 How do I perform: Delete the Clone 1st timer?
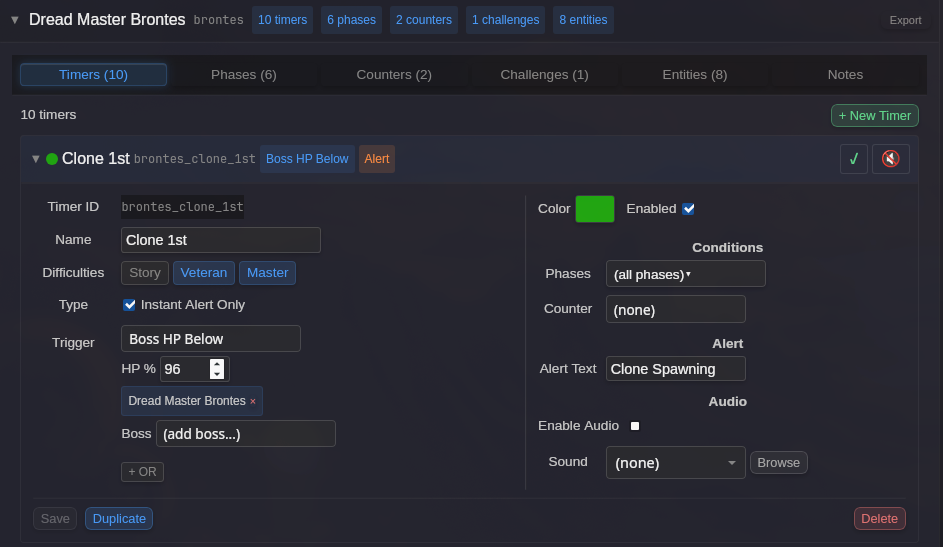(x=879, y=518)
